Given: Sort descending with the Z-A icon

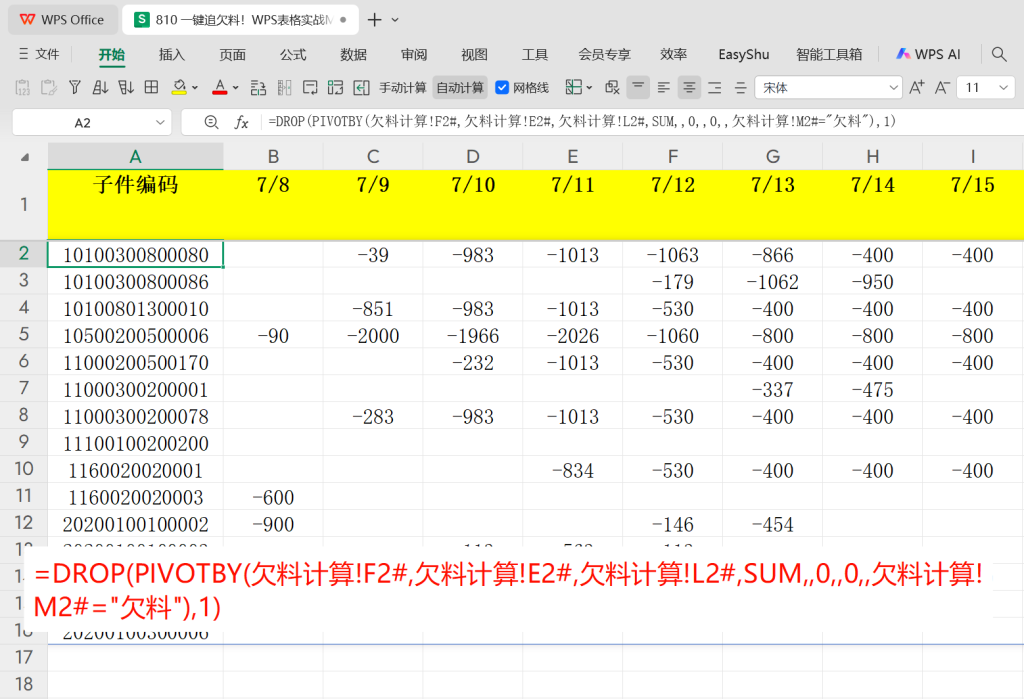Looking at the screenshot, I should pos(125,88).
